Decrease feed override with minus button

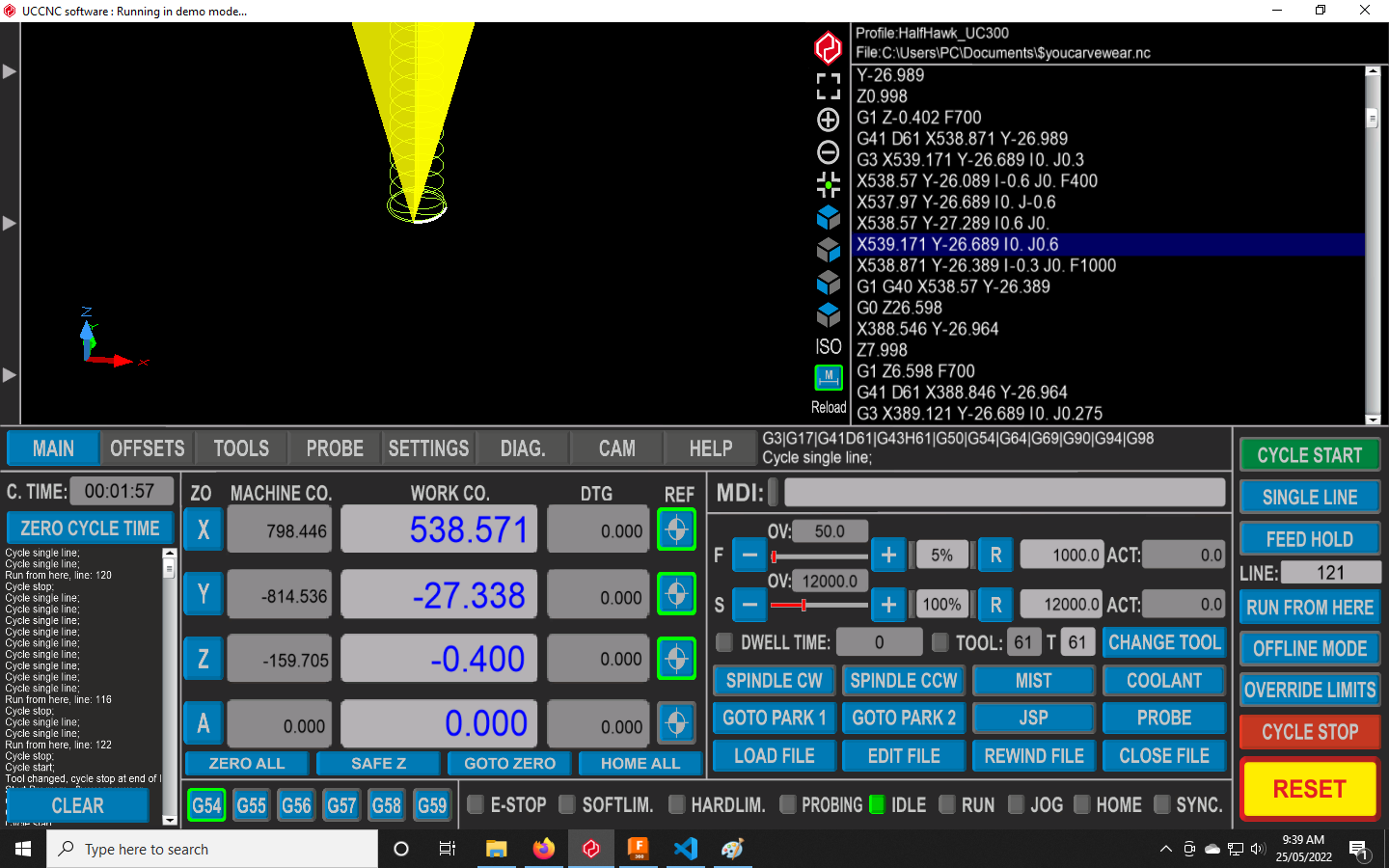point(749,555)
